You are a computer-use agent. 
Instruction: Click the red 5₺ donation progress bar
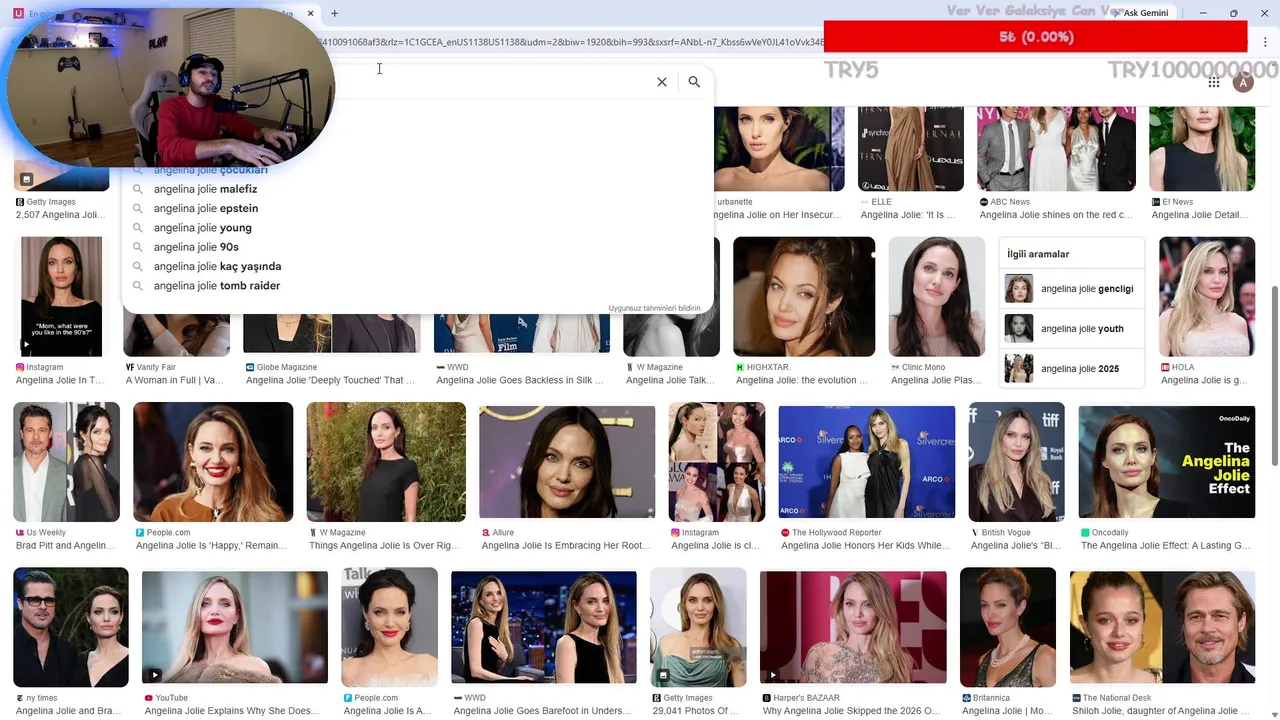coord(1036,37)
